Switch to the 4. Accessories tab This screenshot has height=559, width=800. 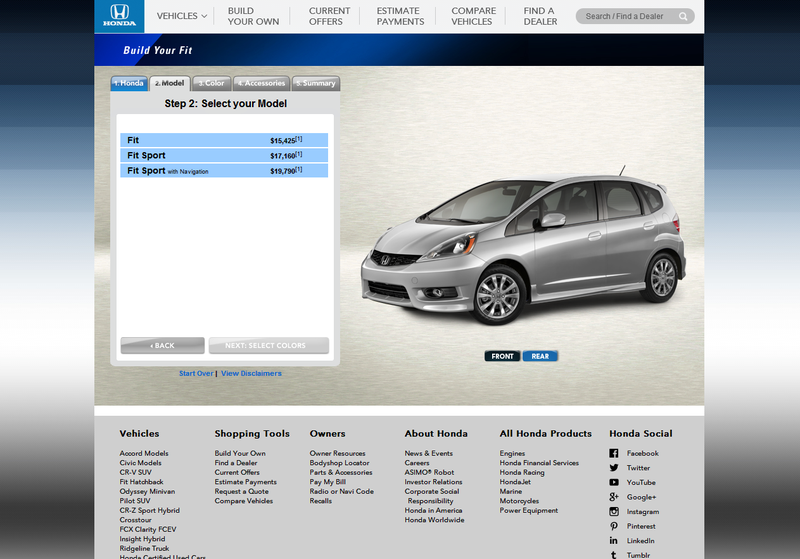[262, 83]
